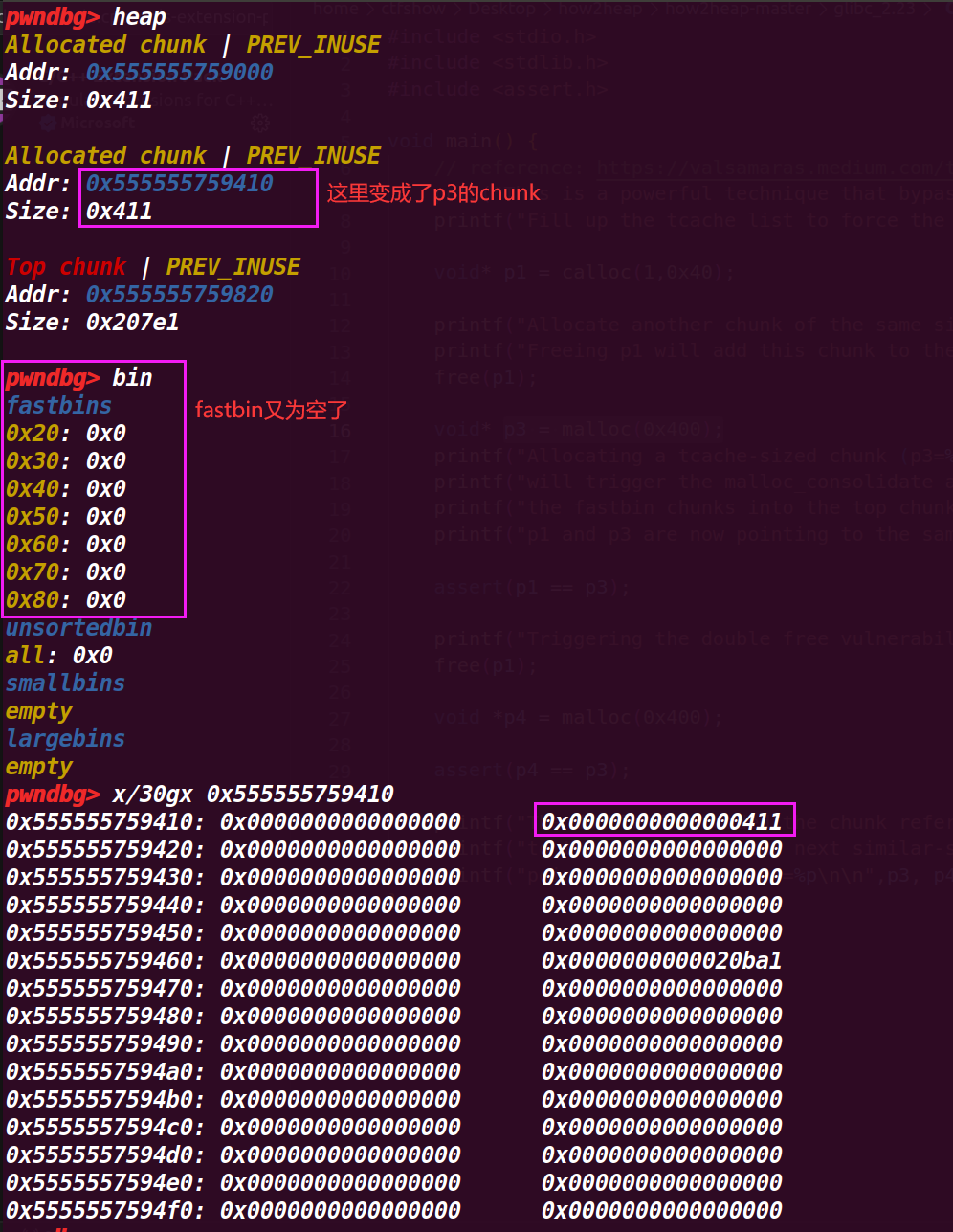Click the red annotation mentioning p3的chunk

point(433,193)
